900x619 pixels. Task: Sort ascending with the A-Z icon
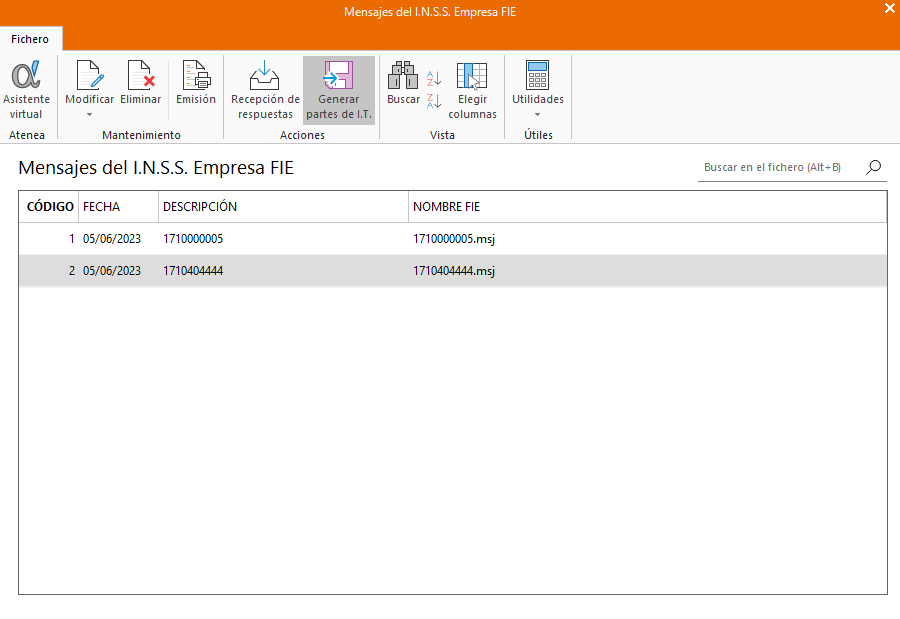point(434,78)
